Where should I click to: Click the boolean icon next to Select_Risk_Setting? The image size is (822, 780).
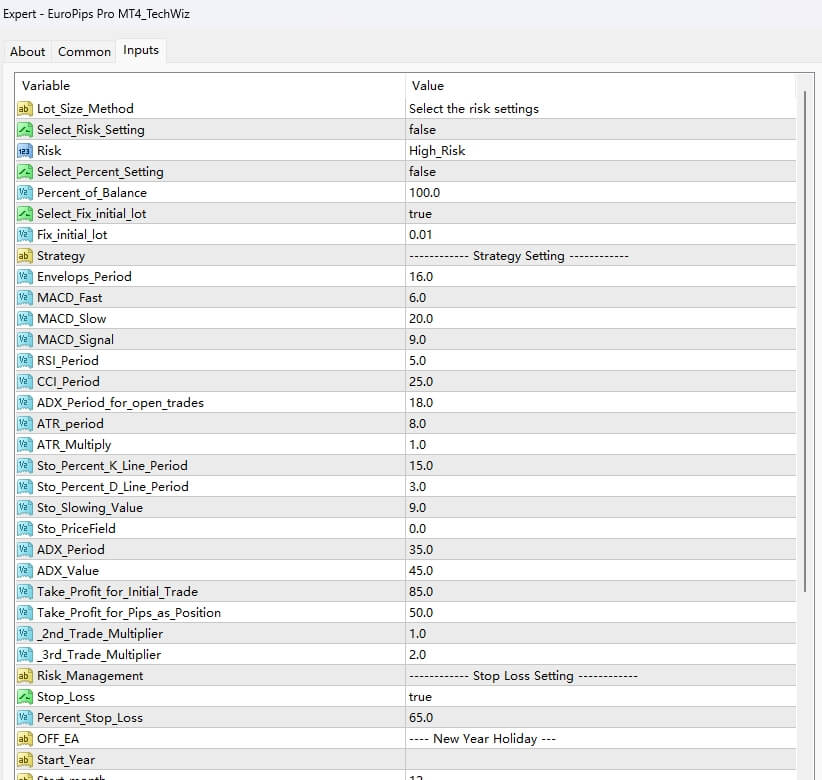click(25, 129)
